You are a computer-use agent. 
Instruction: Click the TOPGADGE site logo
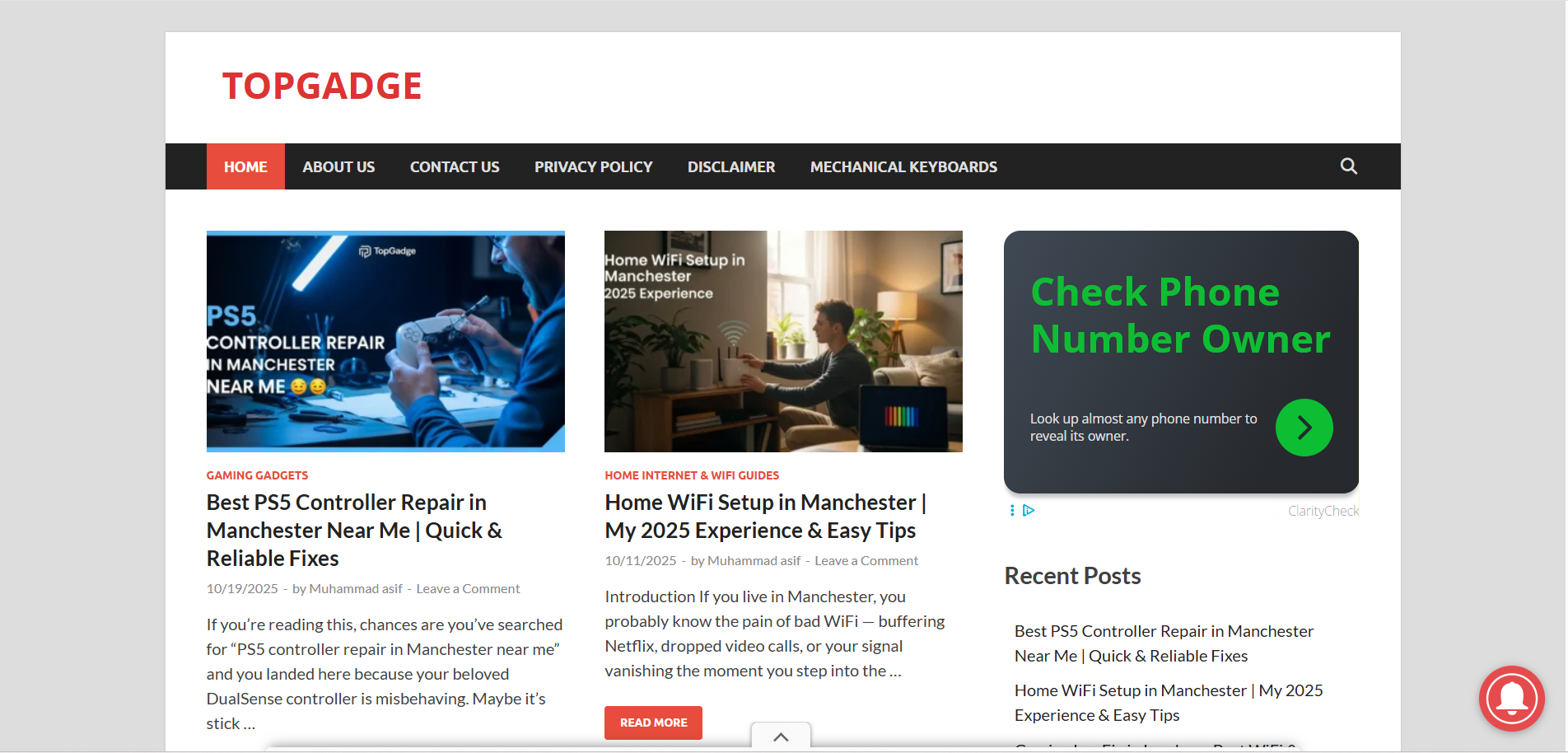[322, 87]
